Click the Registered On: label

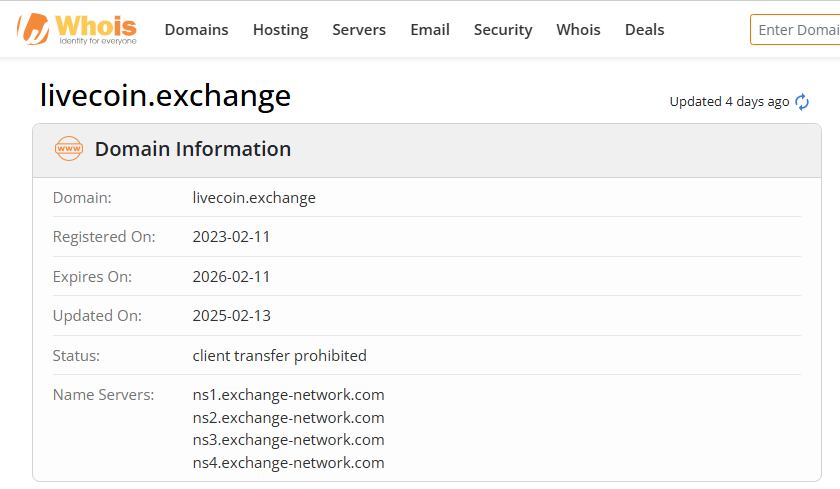pyautogui.click(x=104, y=237)
